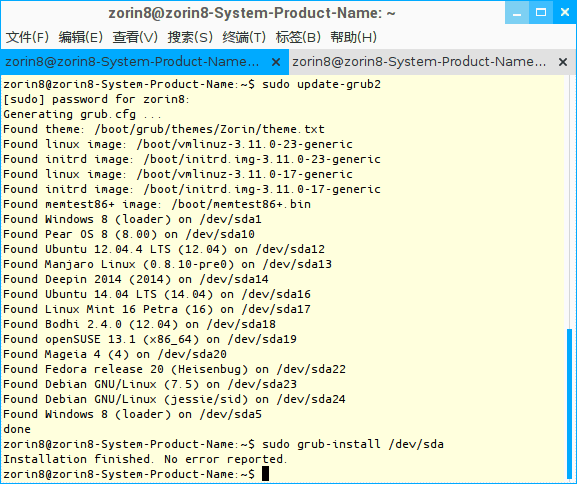
Task: Switch to the second terminal tab
Action: click(x=419, y=62)
